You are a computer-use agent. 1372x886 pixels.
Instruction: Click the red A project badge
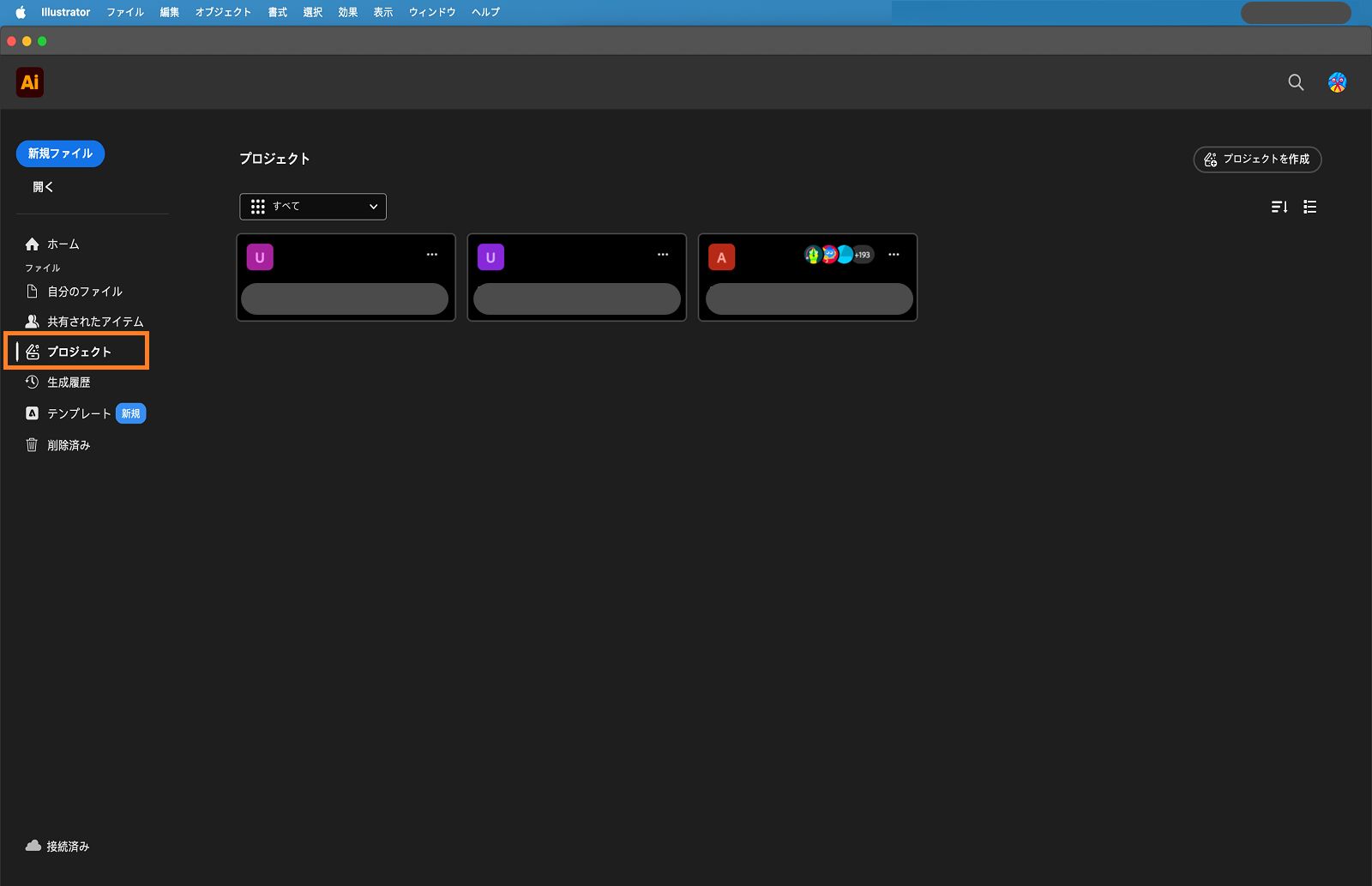point(721,257)
